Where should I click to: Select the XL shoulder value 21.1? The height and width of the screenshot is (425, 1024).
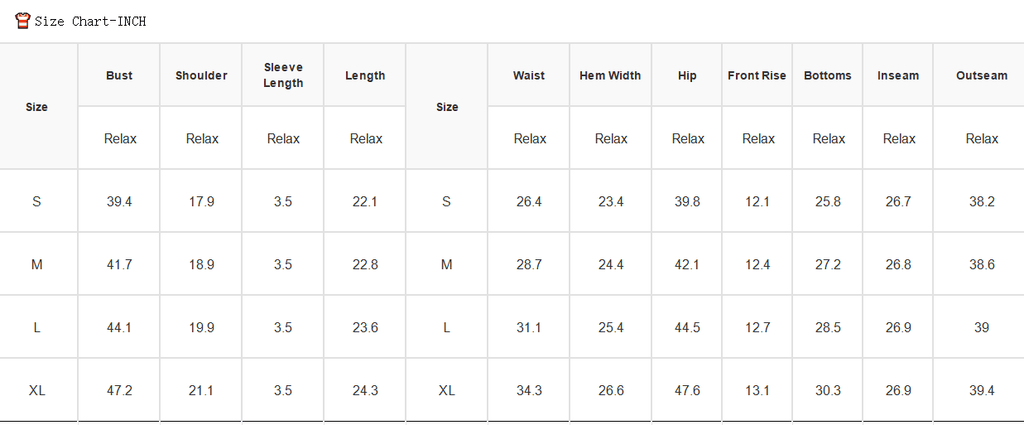tap(201, 390)
